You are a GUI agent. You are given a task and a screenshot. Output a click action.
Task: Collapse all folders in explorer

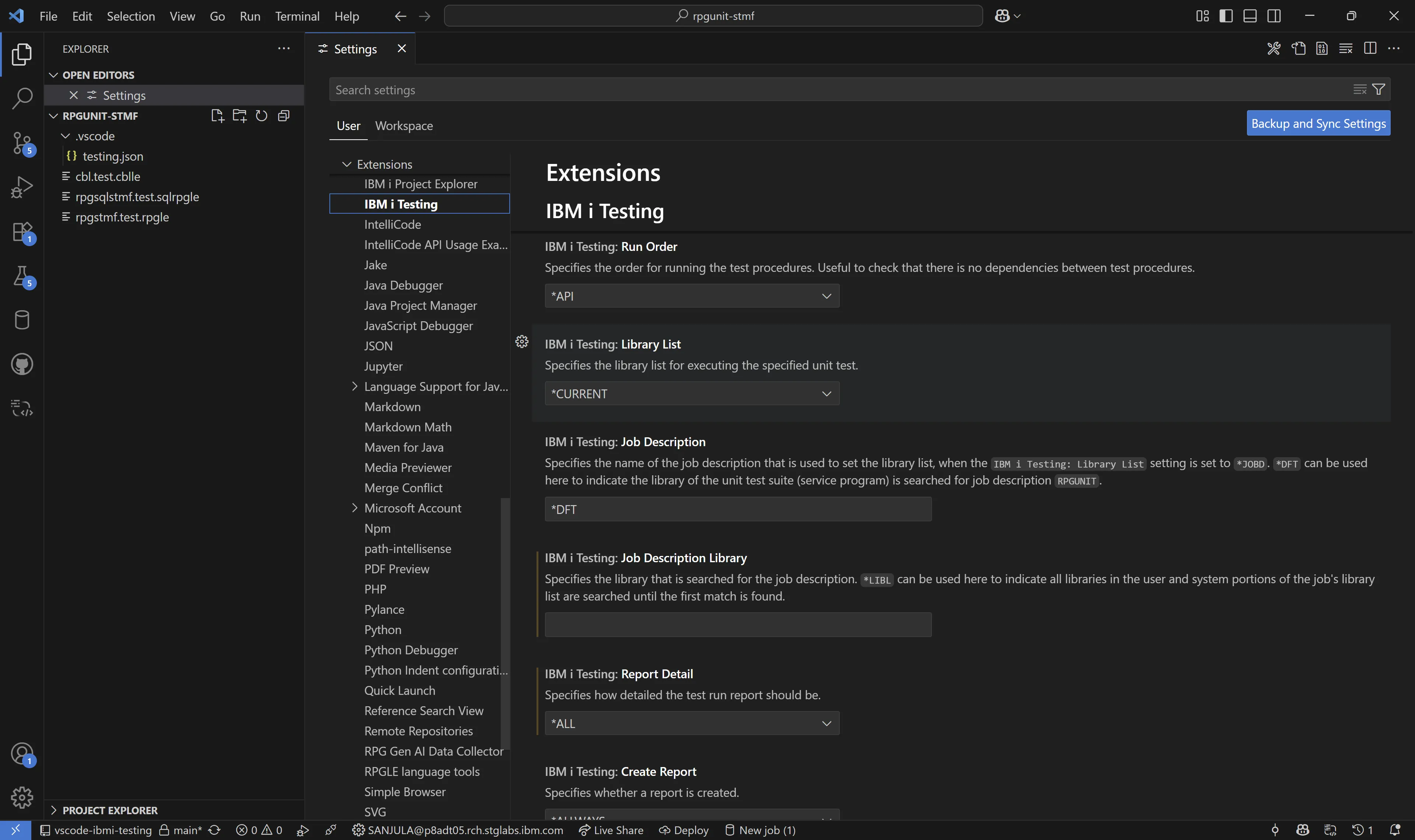(x=284, y=115)
